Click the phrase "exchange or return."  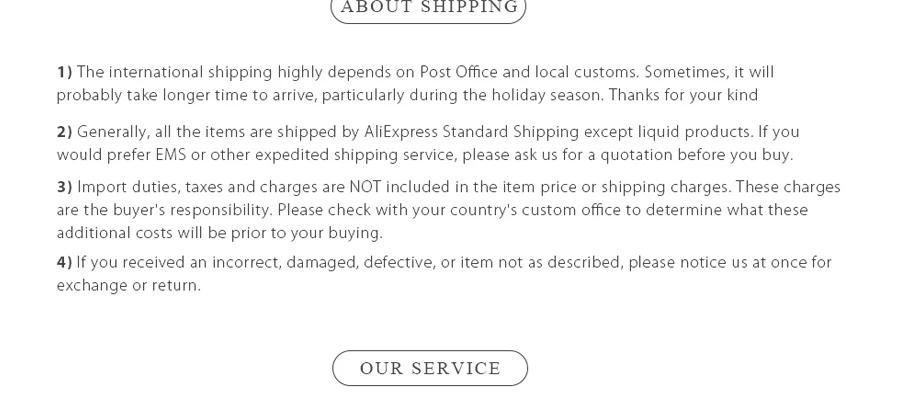point(129,286)
